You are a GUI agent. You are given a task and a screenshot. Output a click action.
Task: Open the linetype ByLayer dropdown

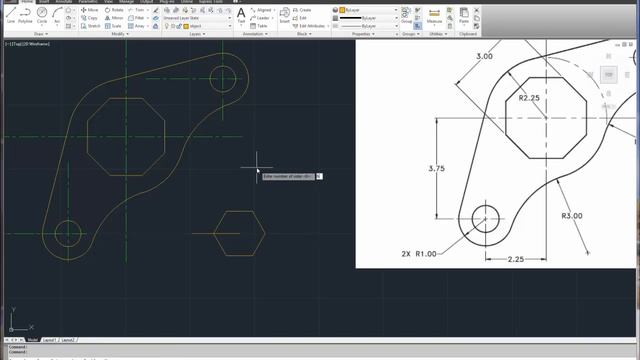(x=368, y=26)
